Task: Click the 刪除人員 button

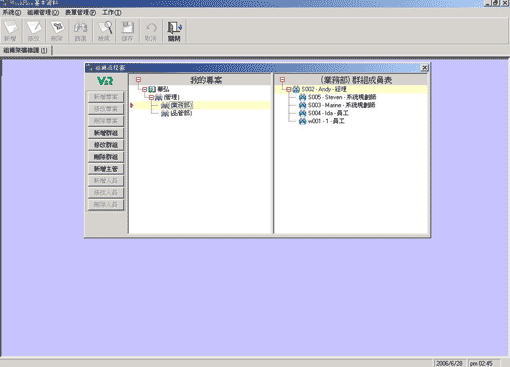Action: 106,205
